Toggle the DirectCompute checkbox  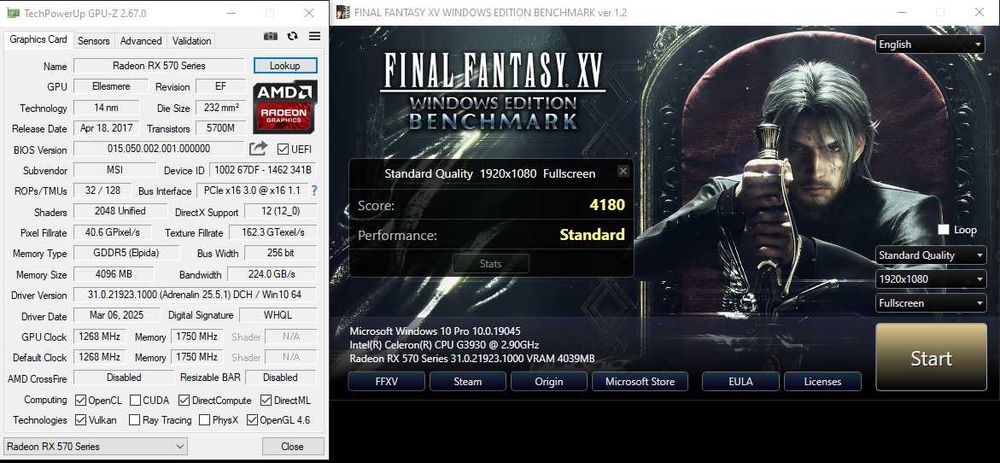click(184, 401)
